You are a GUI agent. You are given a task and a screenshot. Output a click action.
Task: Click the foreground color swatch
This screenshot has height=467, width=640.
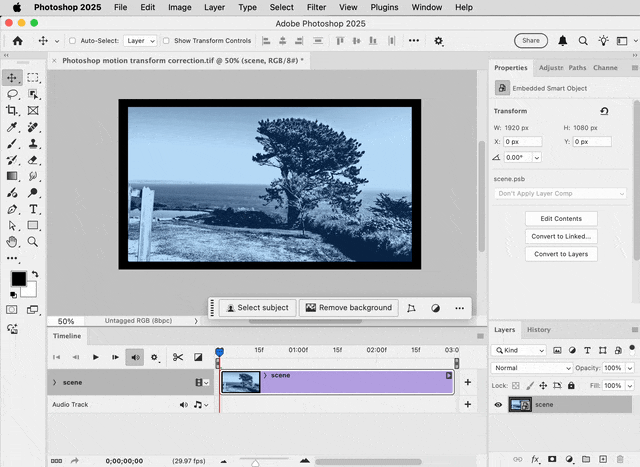[x=18, y=279]
